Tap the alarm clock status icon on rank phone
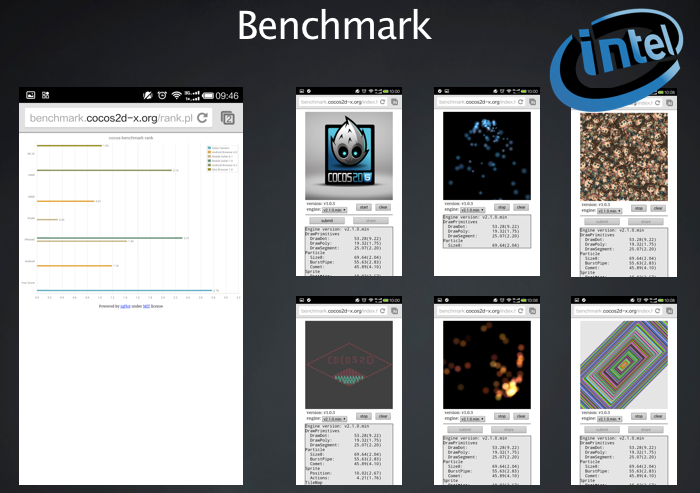 162,95
